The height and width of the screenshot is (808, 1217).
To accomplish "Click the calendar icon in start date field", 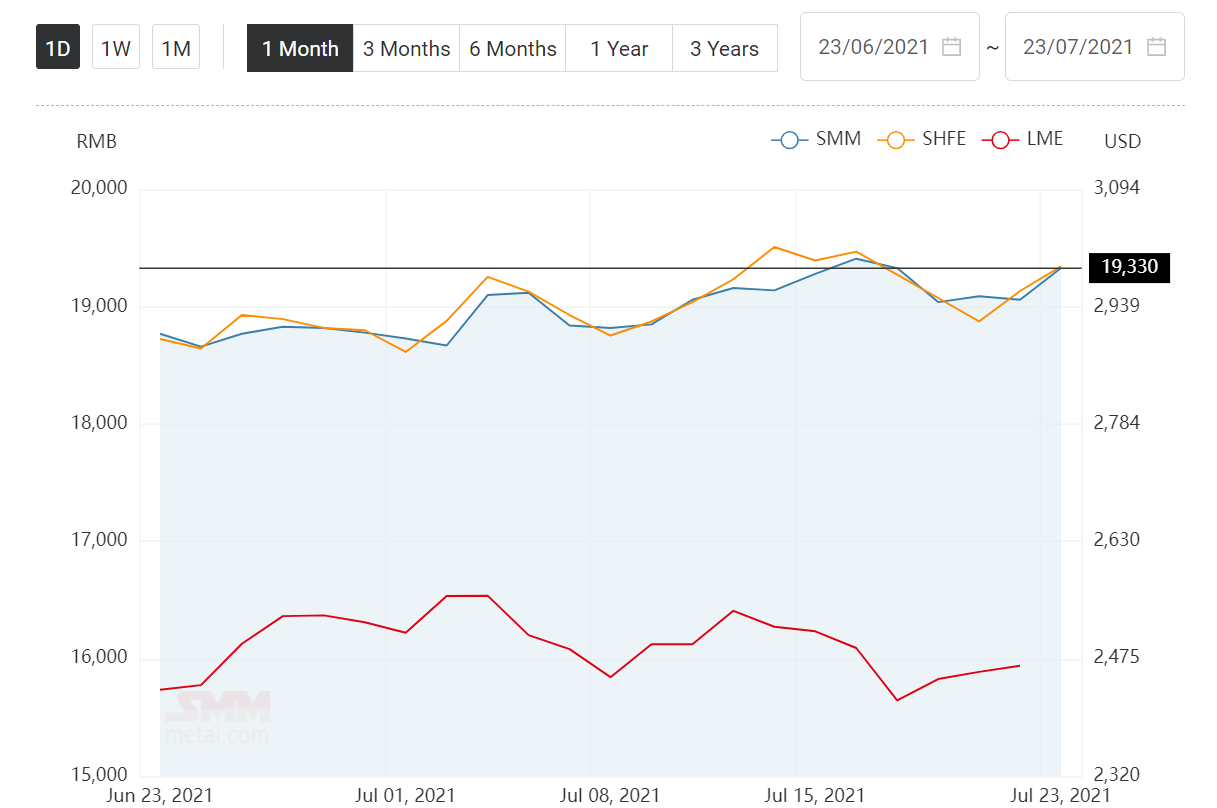I will [x=951, y=47].
